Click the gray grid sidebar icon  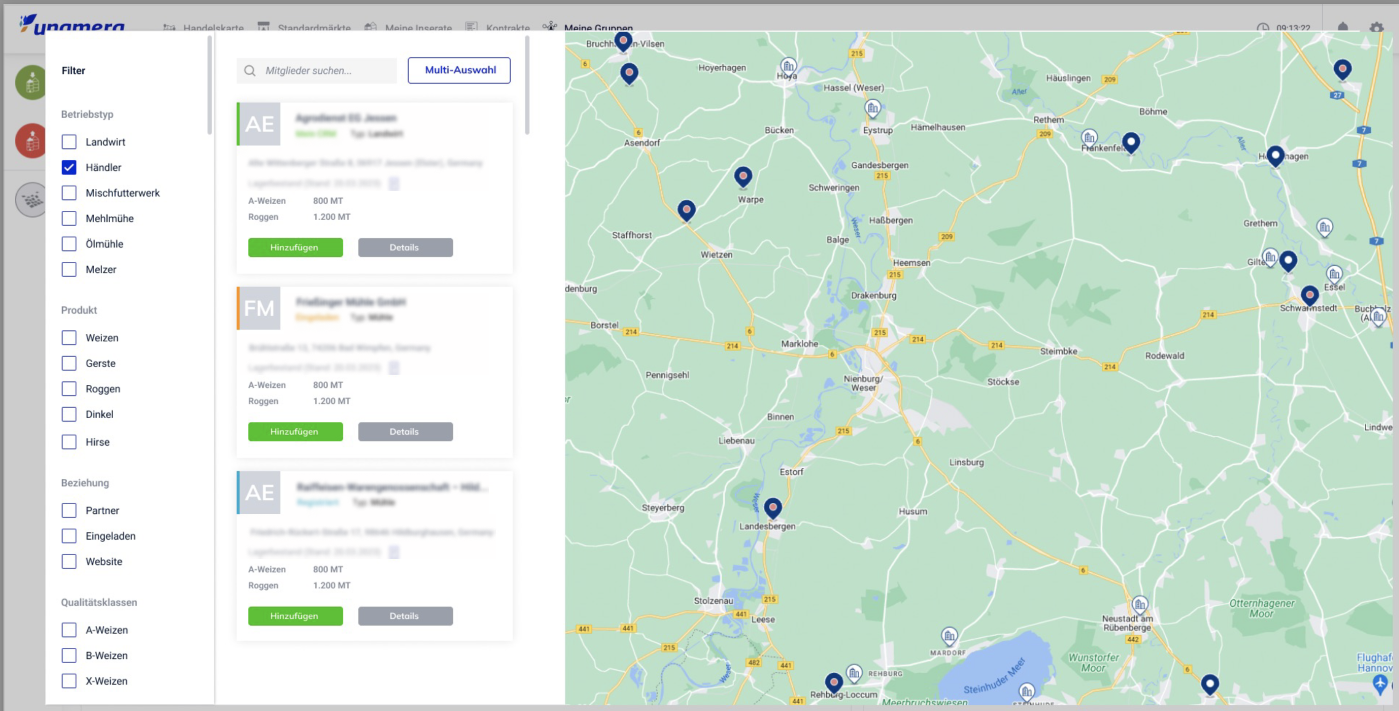coord(32,200)
